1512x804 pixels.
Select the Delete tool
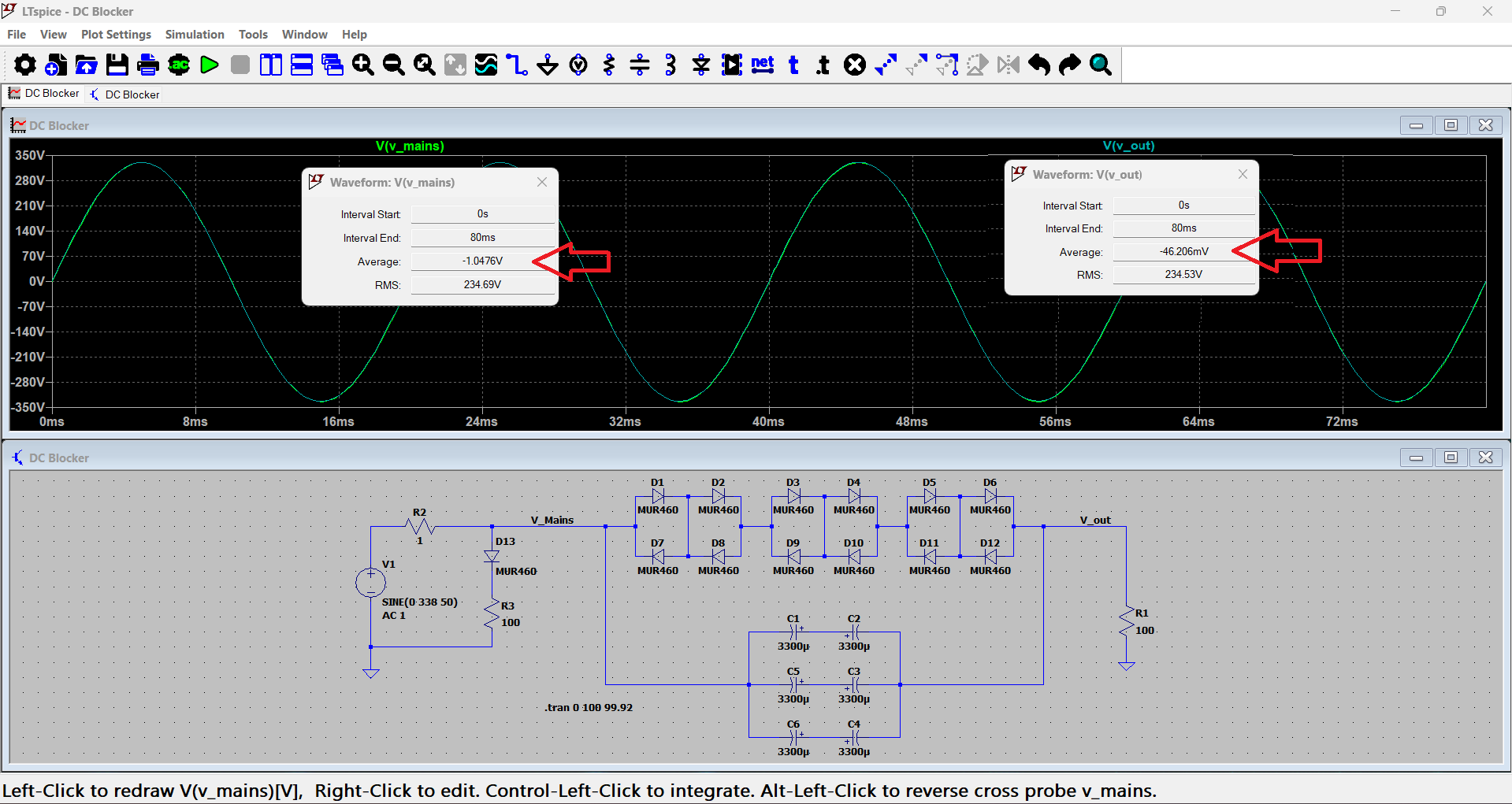coord(855,65)
